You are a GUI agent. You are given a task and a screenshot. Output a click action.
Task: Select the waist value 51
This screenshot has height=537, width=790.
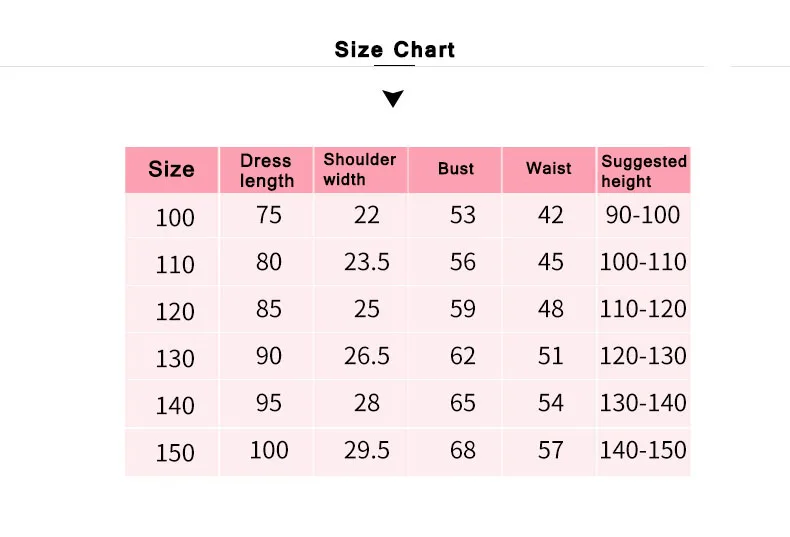[551, 356]
